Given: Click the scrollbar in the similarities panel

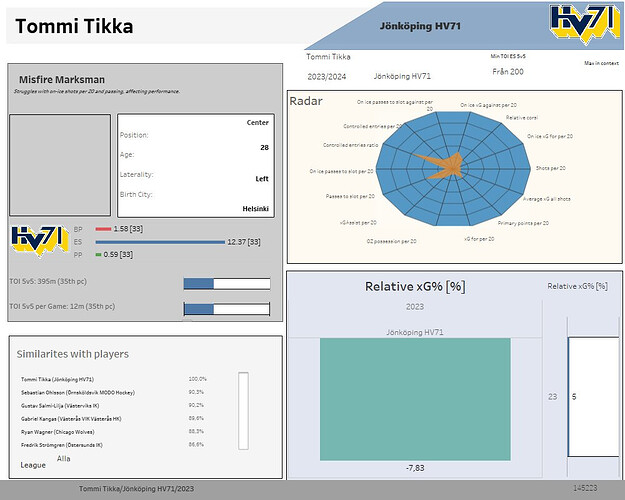Looking at the screenshot, I should tap(244, 411).
